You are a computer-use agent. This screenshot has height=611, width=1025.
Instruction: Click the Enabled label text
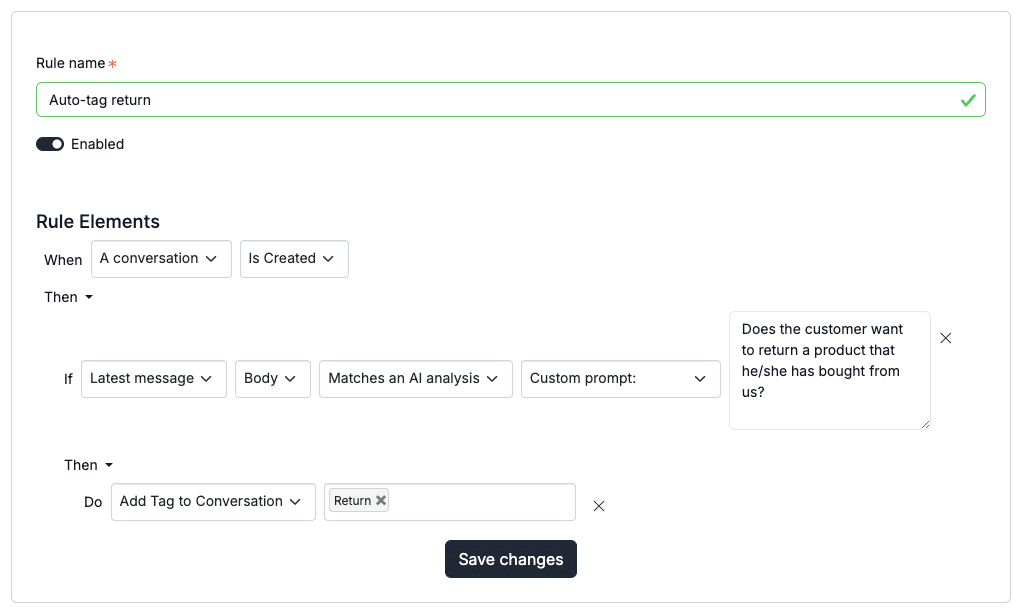(x=97, y=144)
